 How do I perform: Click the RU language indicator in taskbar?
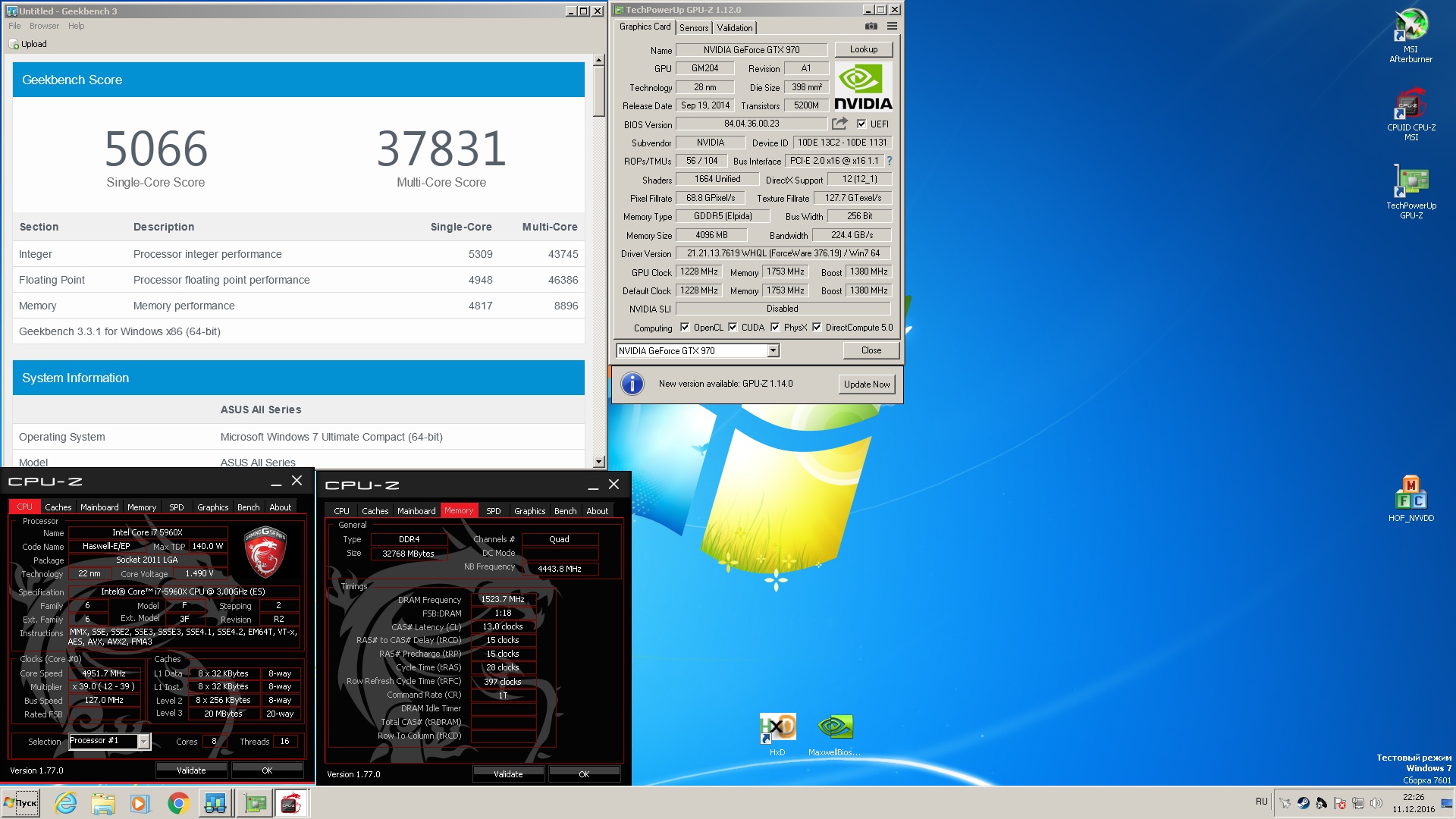[1261, 802]
